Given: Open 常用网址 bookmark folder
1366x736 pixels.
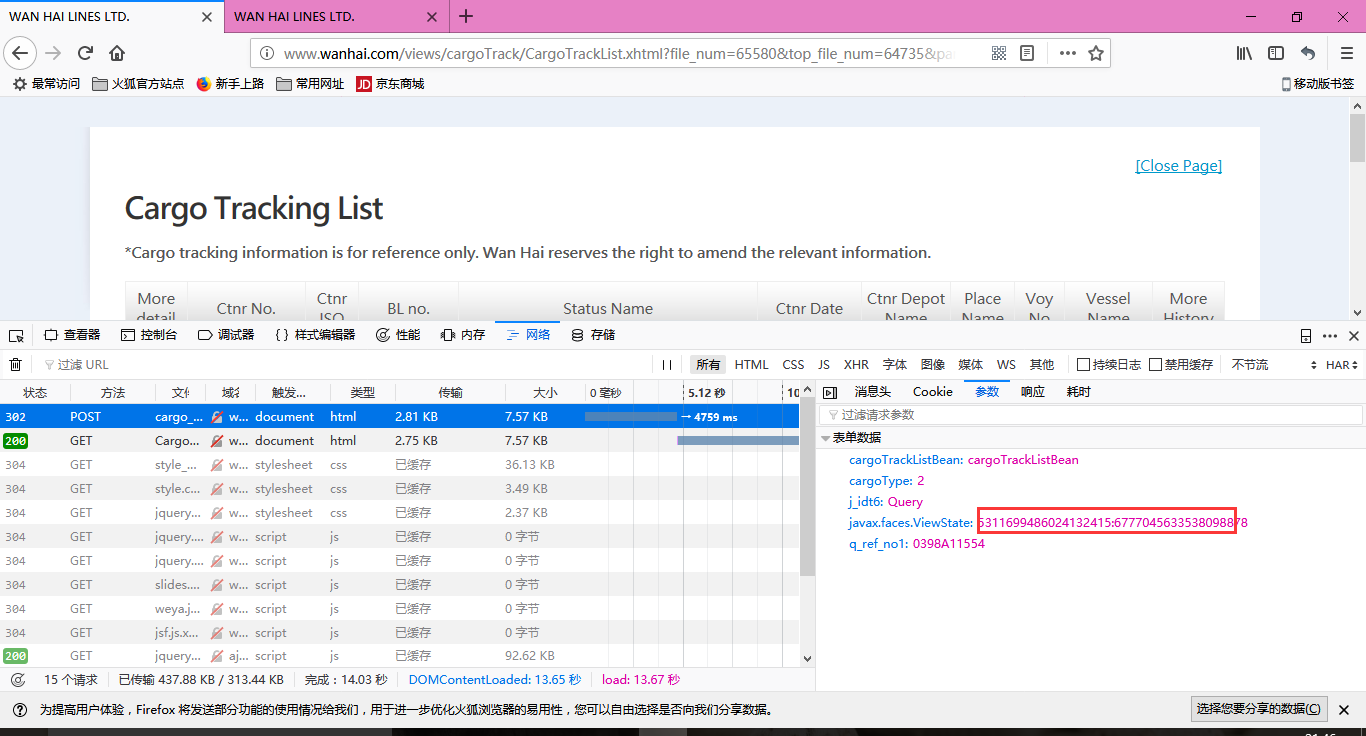Looking at the screenshot, I should pos(310,84).
